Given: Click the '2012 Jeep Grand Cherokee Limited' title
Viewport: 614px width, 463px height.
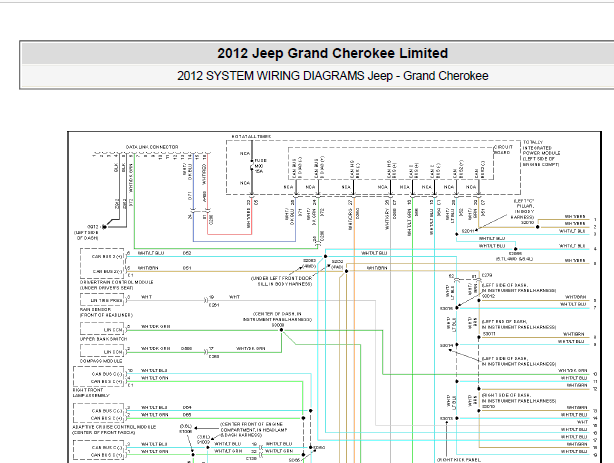Looking at the screenshot, I should pos(332,53).
